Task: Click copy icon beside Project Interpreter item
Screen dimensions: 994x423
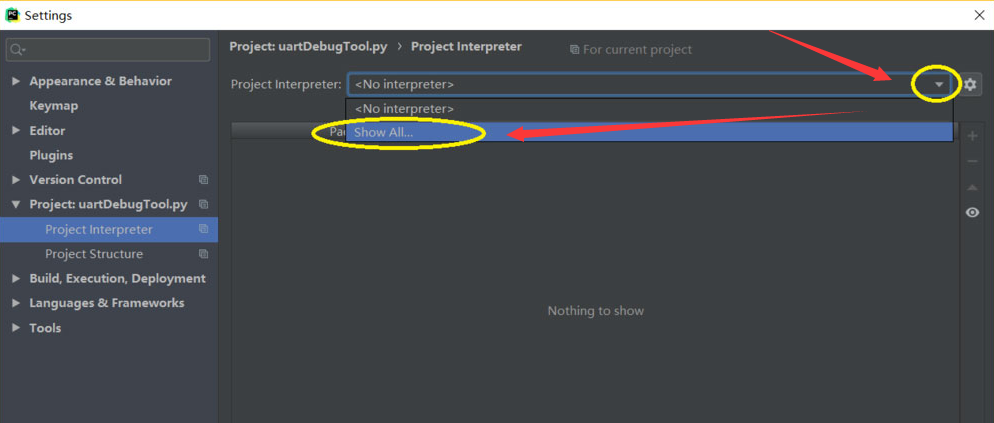Action: click(x=203, y=229)
